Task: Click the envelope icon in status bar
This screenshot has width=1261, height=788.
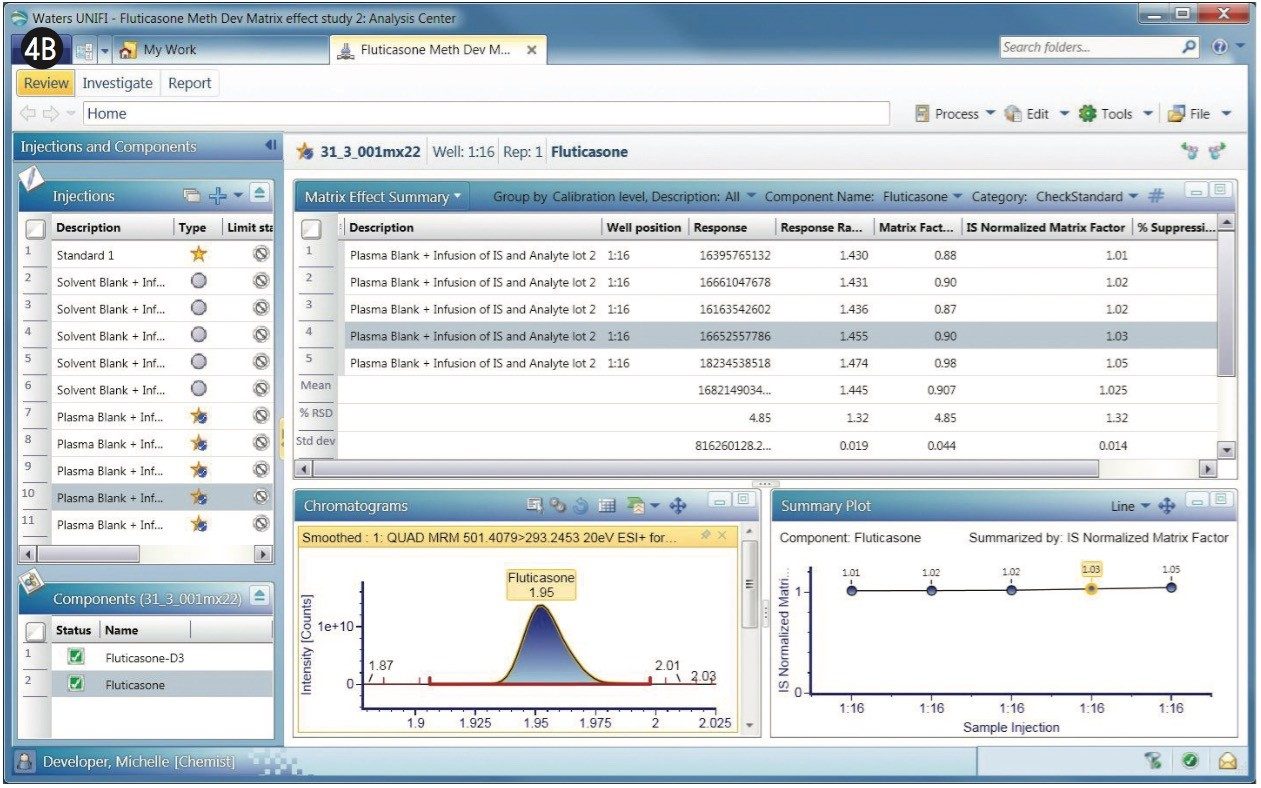Action: click(1227, 761)
